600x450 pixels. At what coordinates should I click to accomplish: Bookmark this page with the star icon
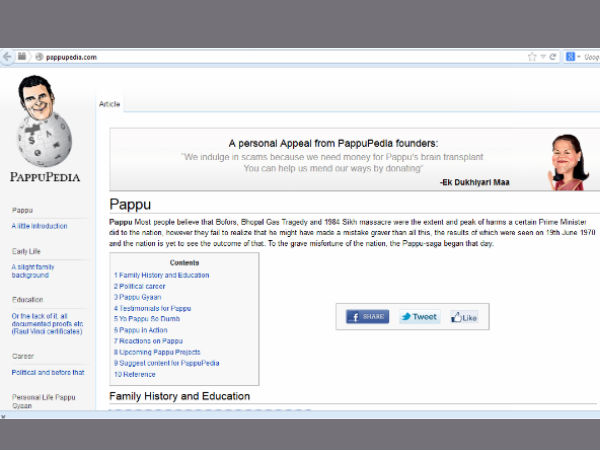[531, 57]
